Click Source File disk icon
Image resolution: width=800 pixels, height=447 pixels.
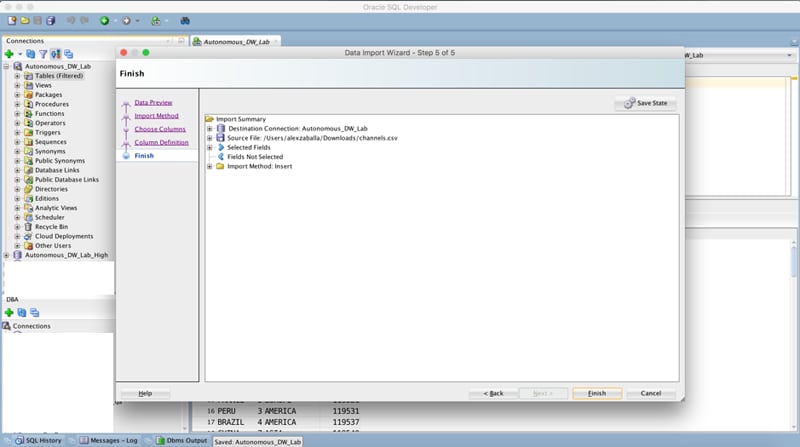[220, 138]
